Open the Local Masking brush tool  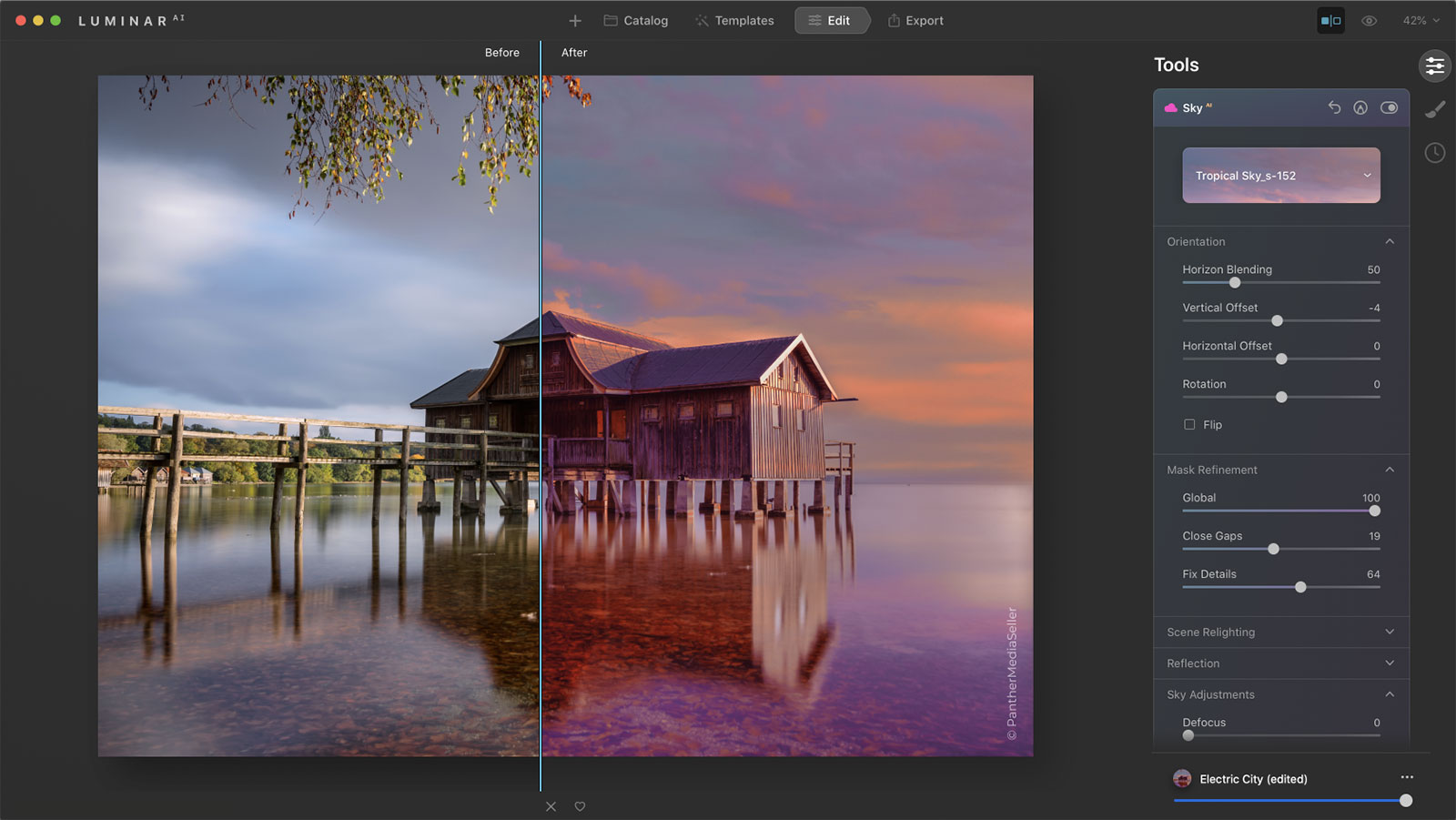[1434, 110]
